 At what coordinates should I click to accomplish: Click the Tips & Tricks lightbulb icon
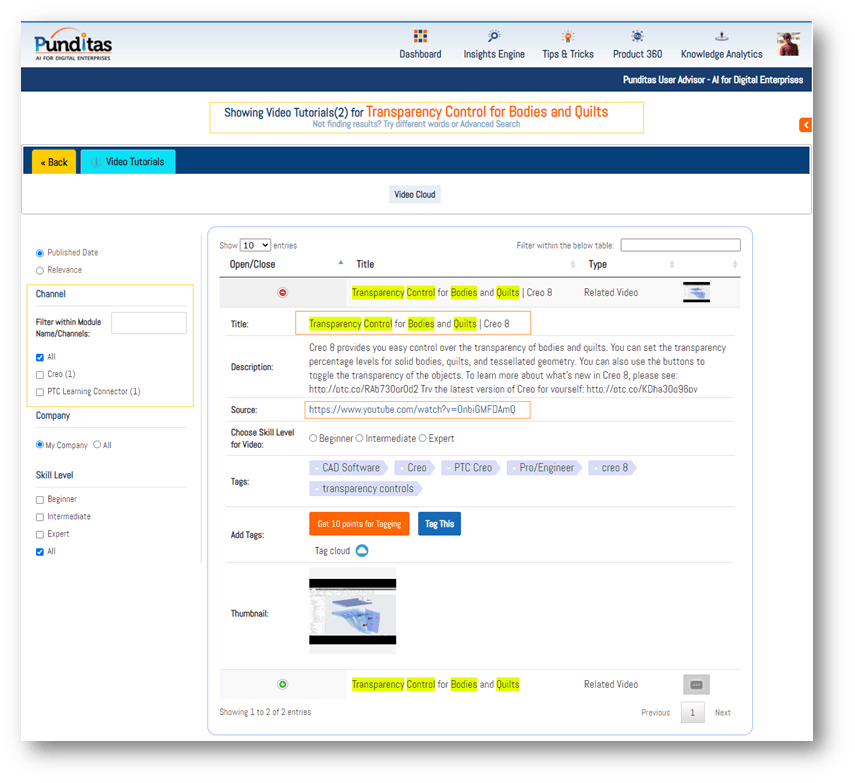(x=568, y=37)
